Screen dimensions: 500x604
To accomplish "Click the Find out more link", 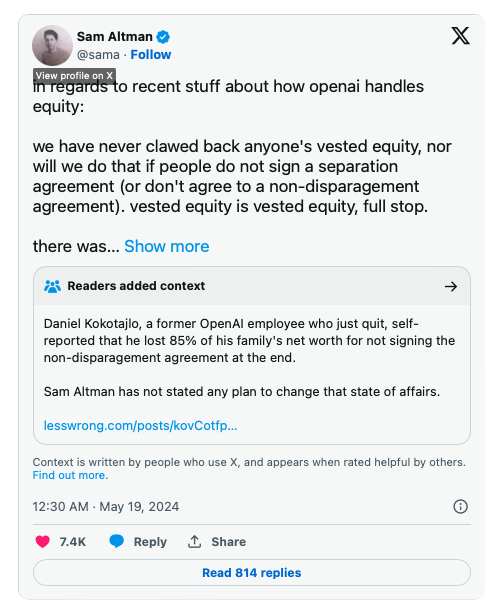I will [x=70, y=475].
